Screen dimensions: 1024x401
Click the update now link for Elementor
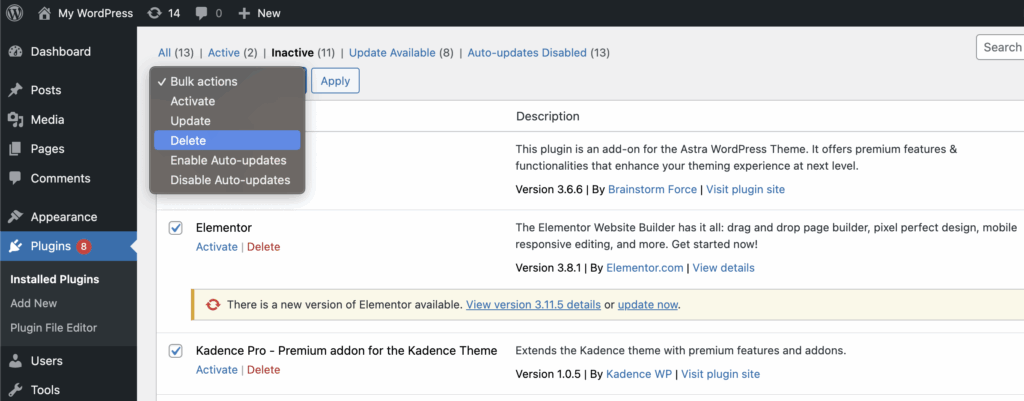[648, 304]
